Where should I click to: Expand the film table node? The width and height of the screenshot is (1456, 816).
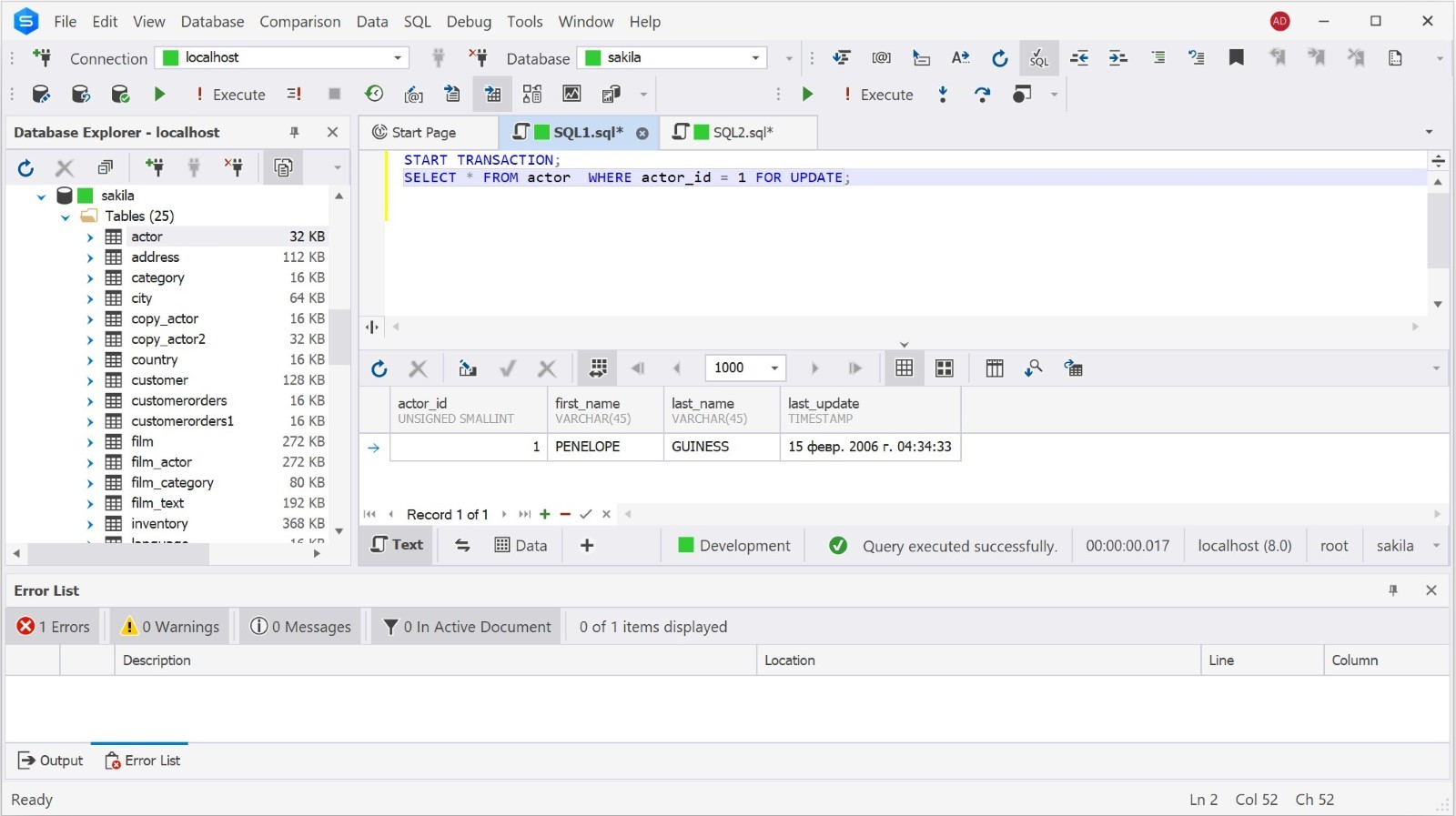coord(89,442)
